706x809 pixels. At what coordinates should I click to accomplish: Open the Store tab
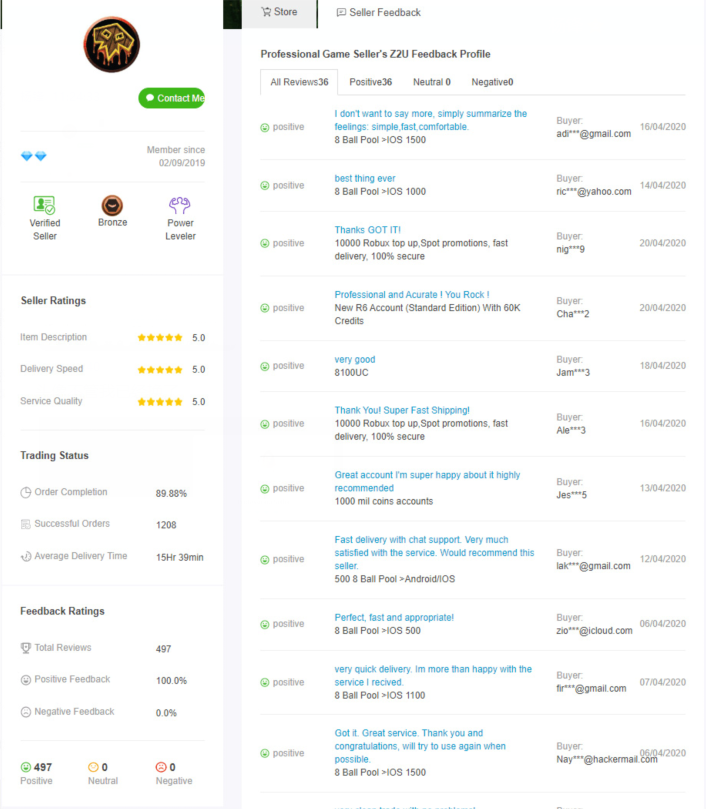point(279,12)
